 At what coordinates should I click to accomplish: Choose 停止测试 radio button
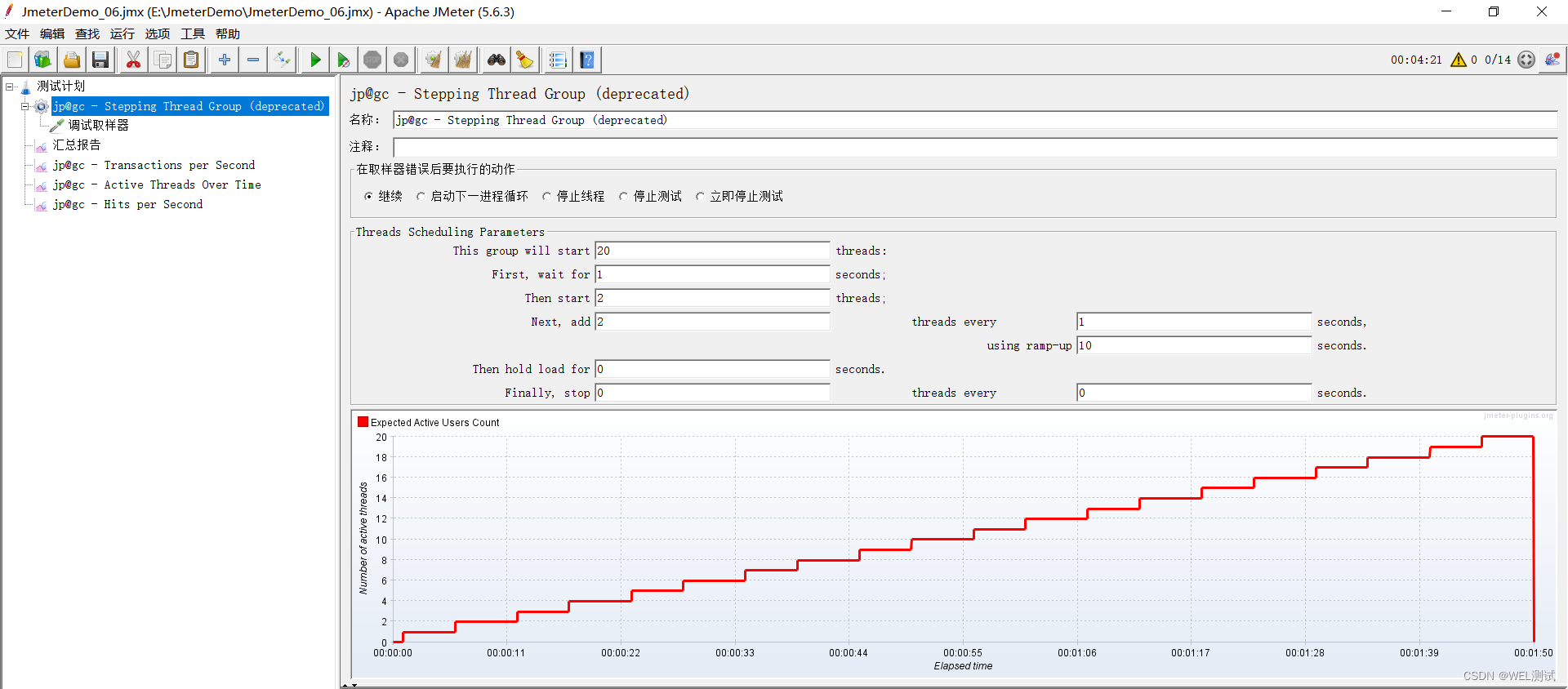pos(623,197)
